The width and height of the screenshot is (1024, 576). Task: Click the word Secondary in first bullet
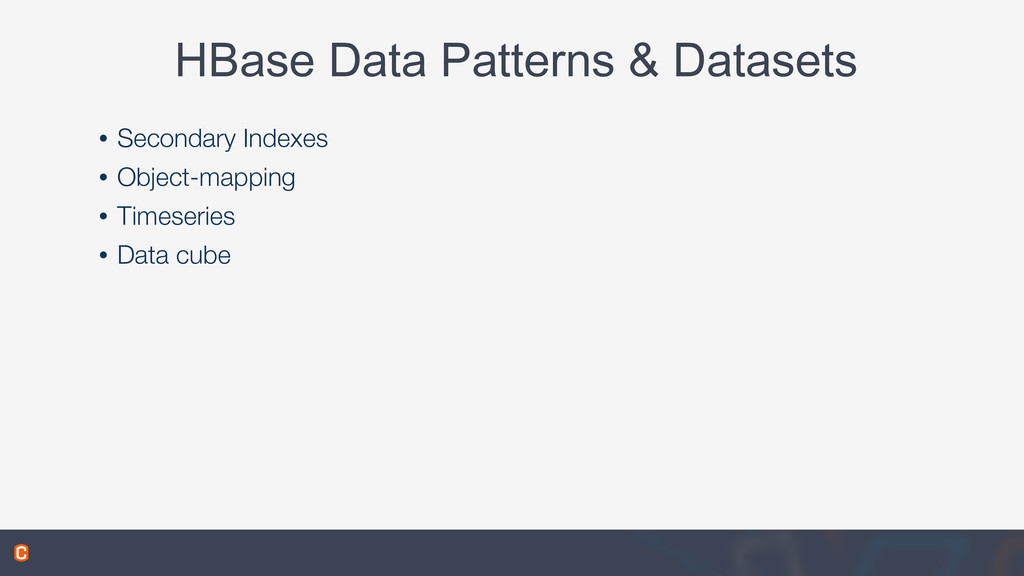[176, 139]
